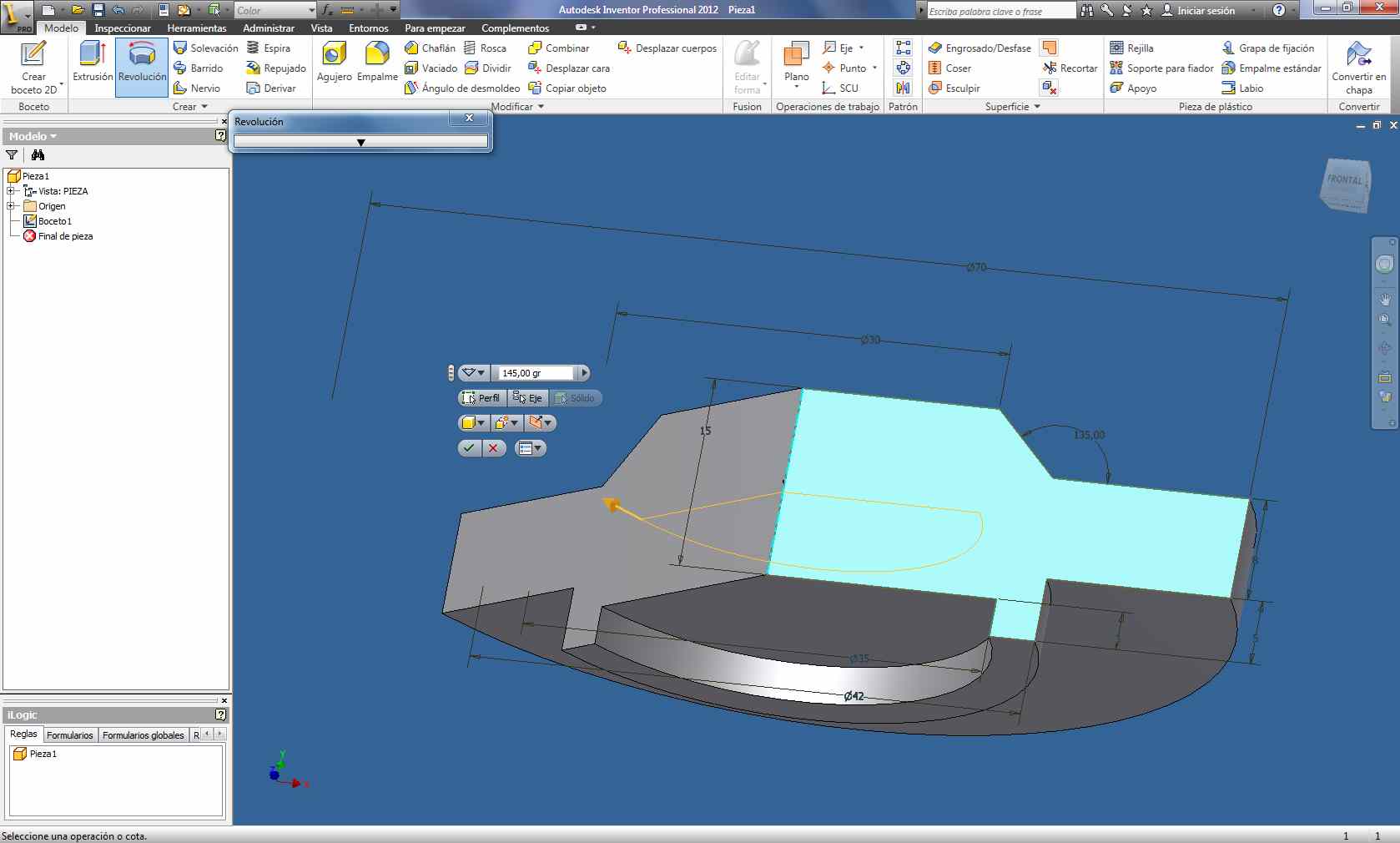Screen dimensions: 1400x843
Task: Expand the Vista: PIEZA tree node
Action: tap(11, 191)
